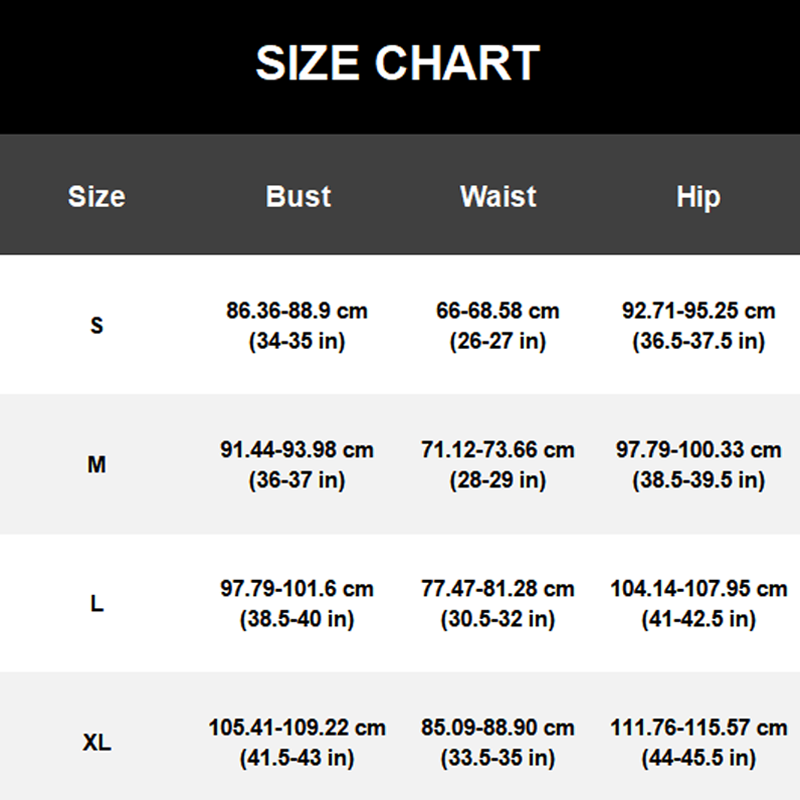Select the Hip column header
The width and height of the screenshot is (800, 800).
click(698, 196)
